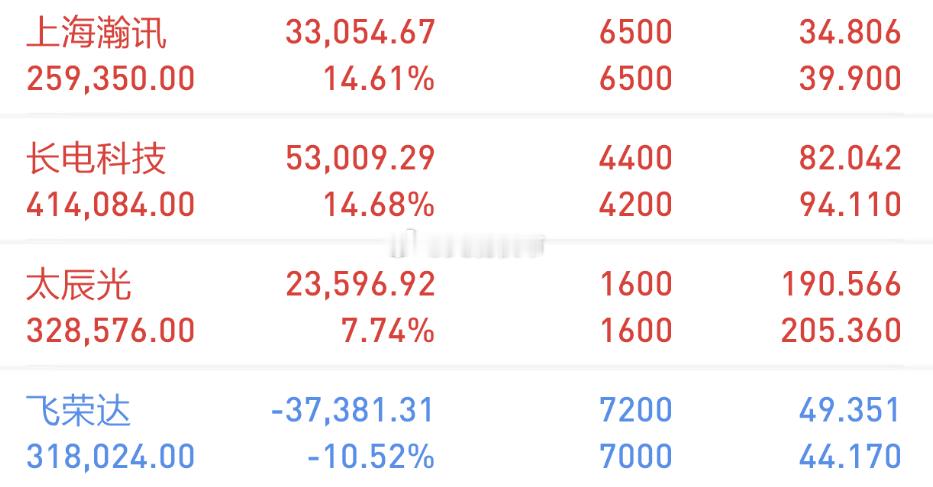
Task: Click the 205.360 current price
Action: (x=841, y=331)
